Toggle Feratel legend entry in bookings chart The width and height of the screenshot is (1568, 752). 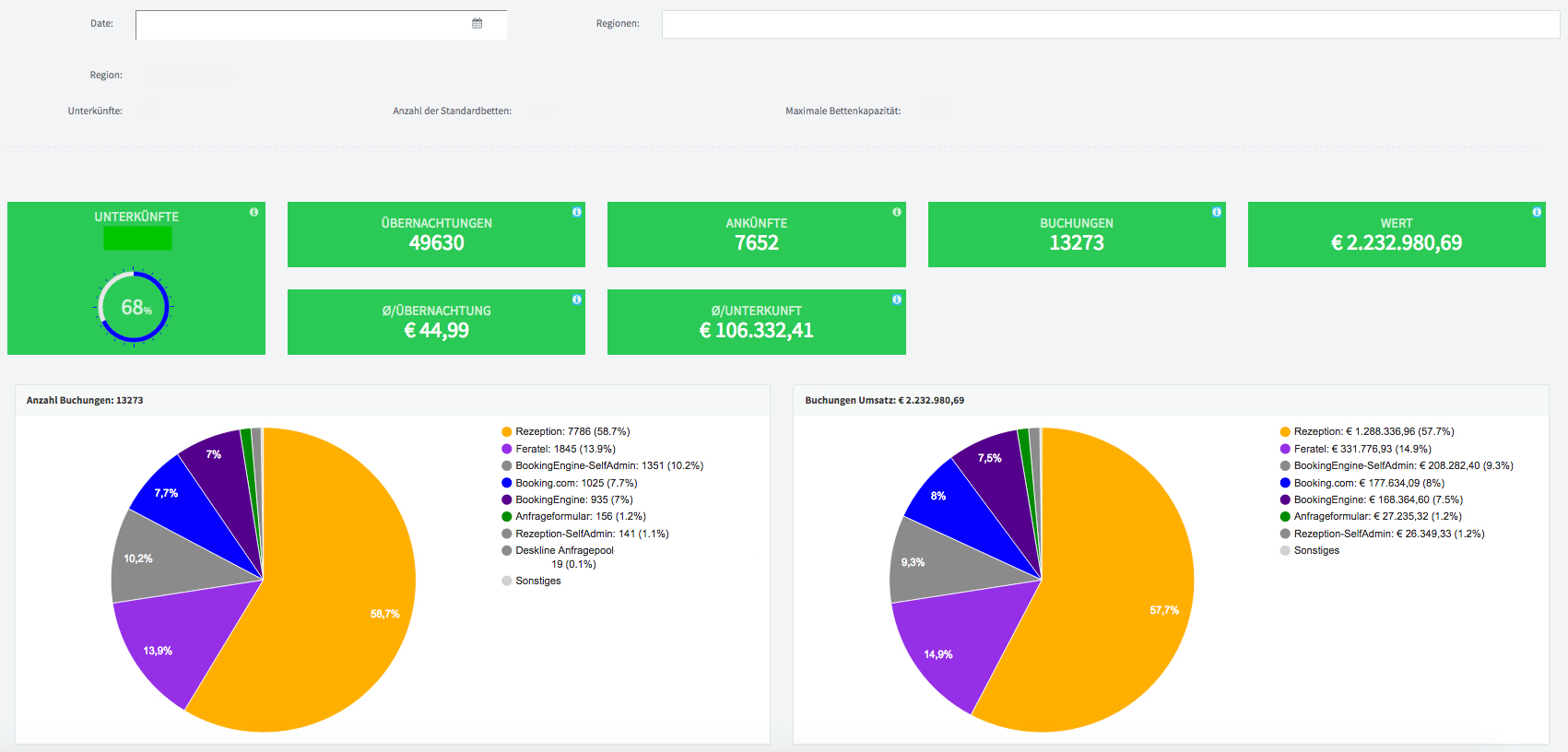pyautogui.click(x=559, y=449)
